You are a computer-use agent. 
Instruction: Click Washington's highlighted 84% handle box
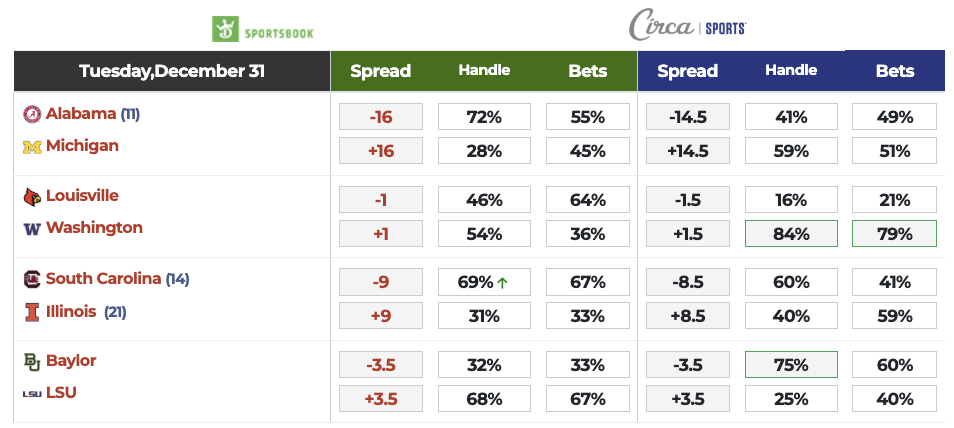pyautogui.click(x=791, y=234)
